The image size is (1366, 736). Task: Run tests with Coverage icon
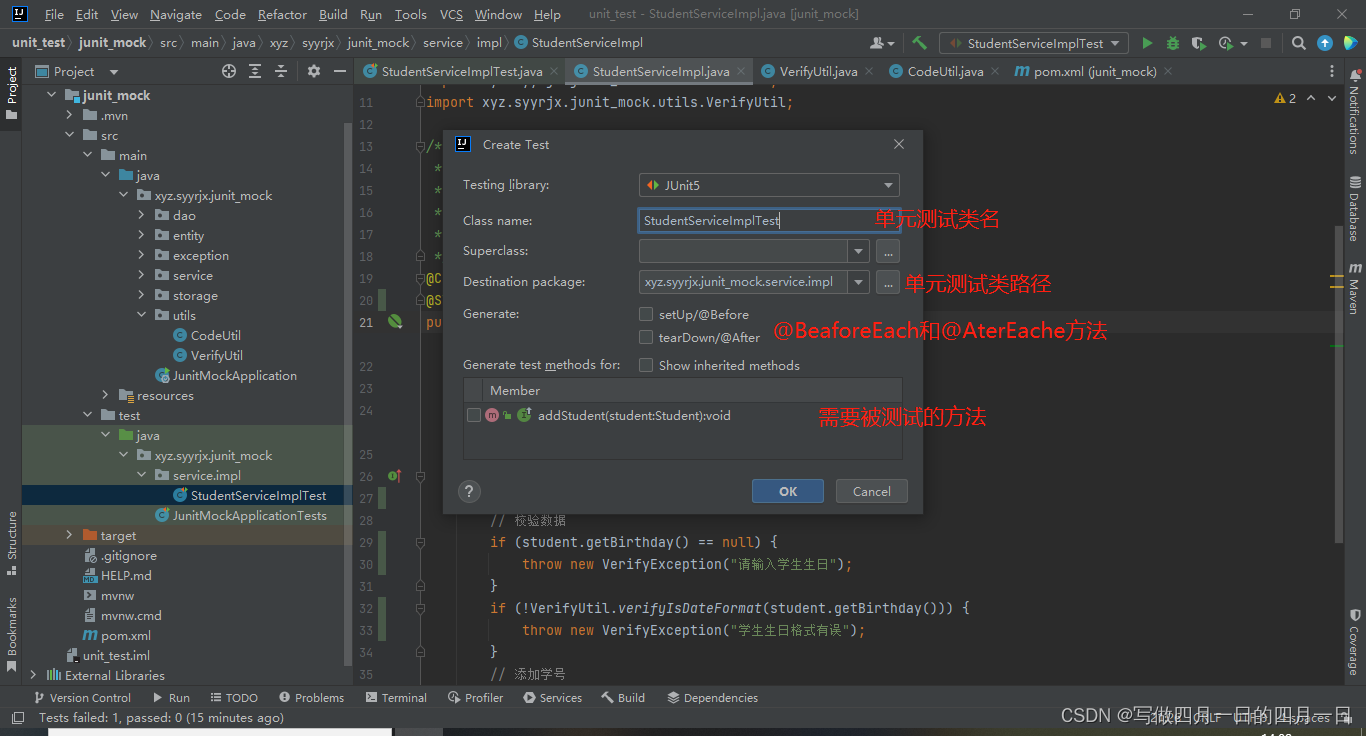tap(1197, 43)
